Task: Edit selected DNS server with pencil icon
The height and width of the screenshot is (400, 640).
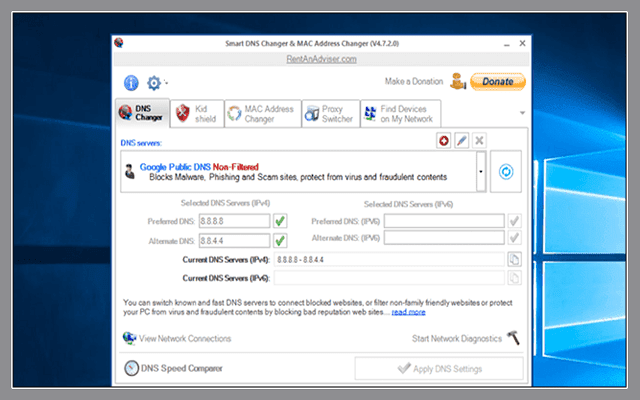Action: click(461, 141)
